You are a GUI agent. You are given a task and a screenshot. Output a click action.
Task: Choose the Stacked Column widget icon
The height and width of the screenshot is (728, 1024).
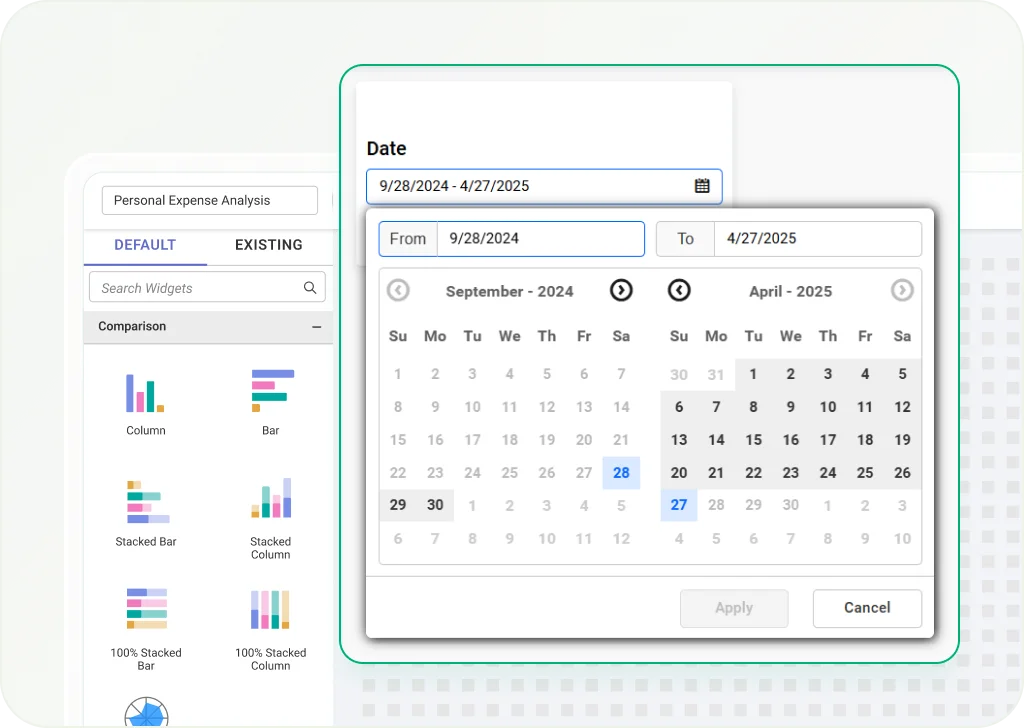(271, 499)
